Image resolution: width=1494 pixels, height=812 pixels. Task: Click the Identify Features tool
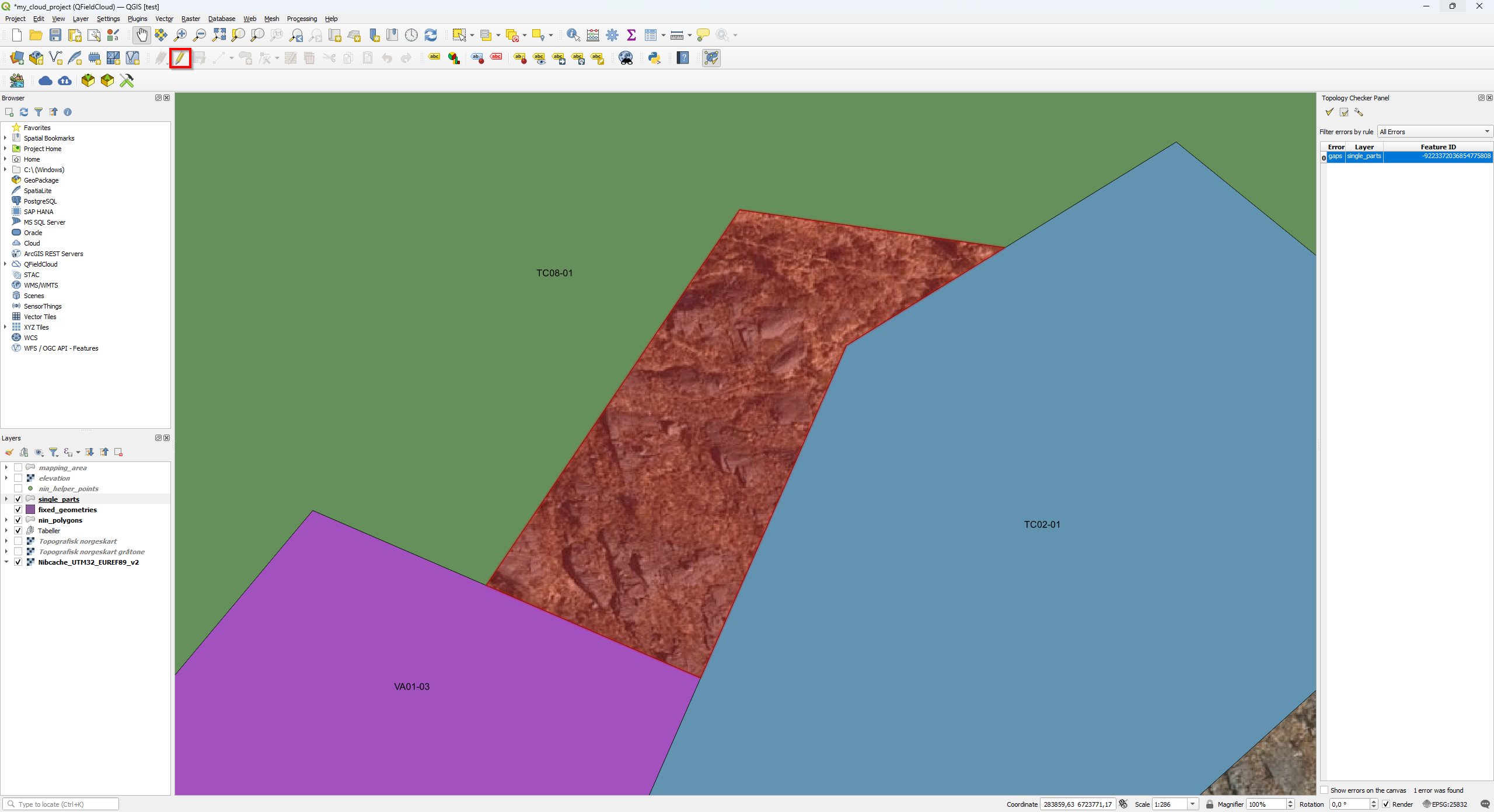(x=573, y=35)
